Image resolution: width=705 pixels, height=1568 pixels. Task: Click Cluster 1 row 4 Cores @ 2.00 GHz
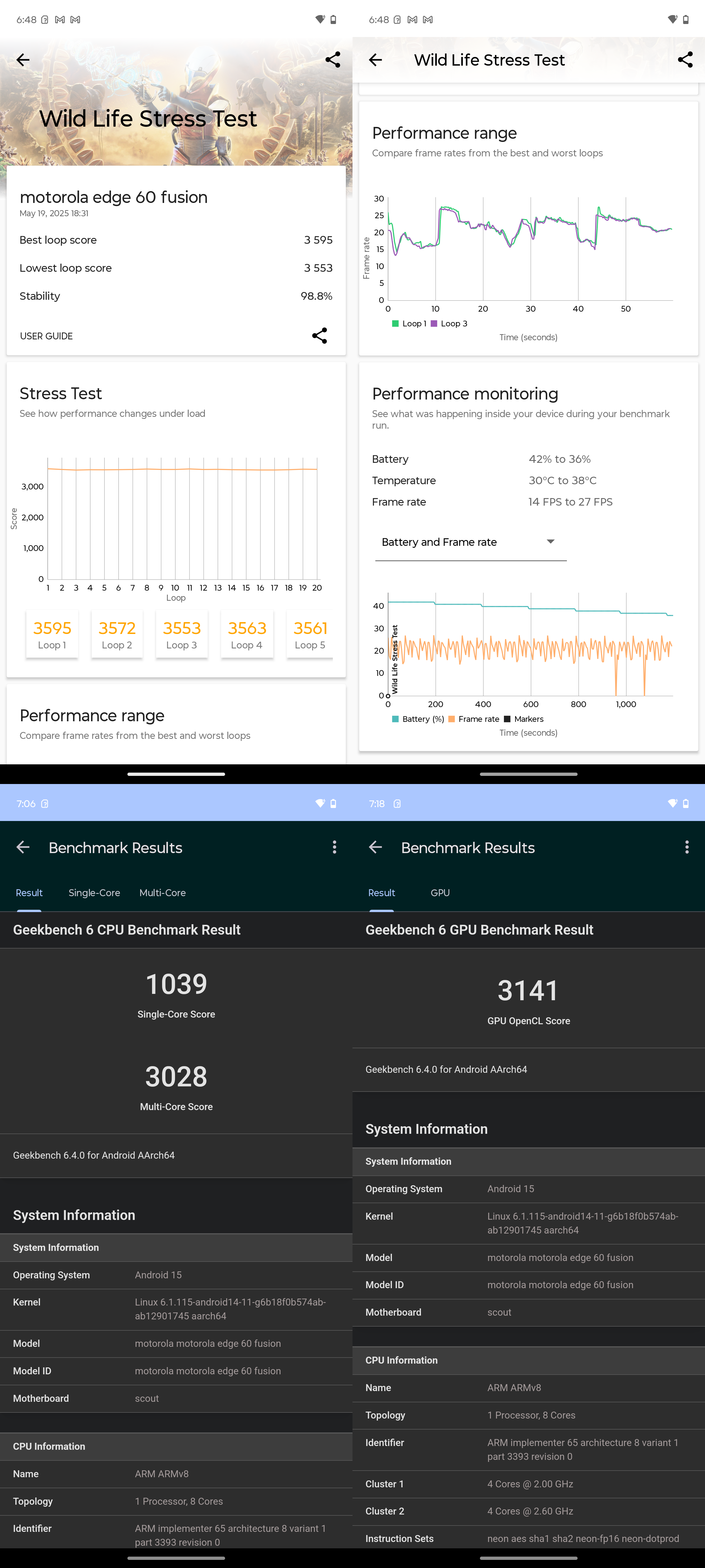(528, 1484)
